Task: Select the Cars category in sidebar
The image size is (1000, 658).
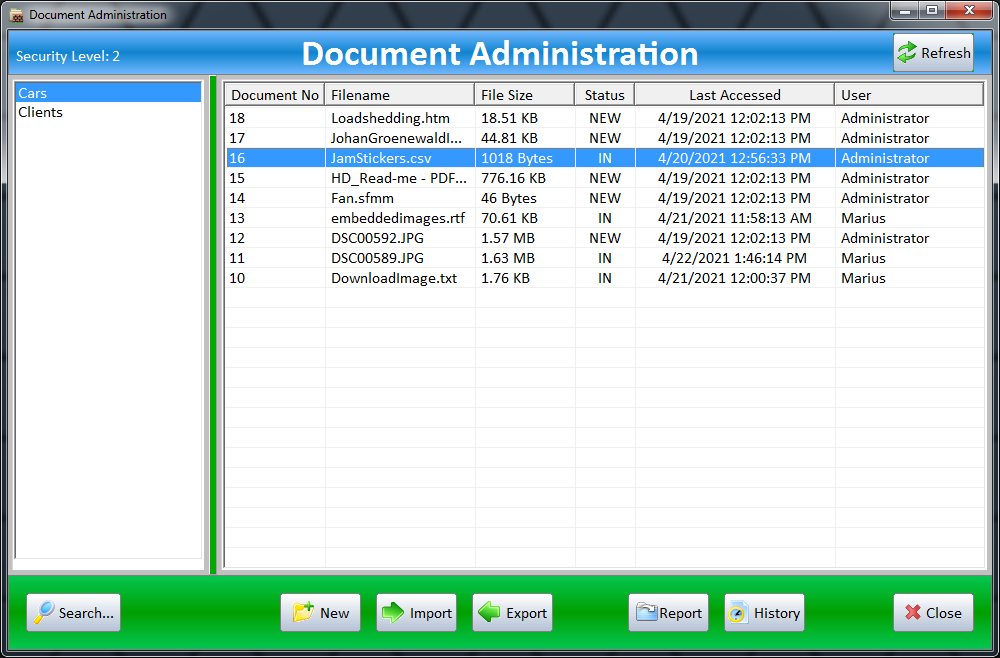Action: coord(33,93)
